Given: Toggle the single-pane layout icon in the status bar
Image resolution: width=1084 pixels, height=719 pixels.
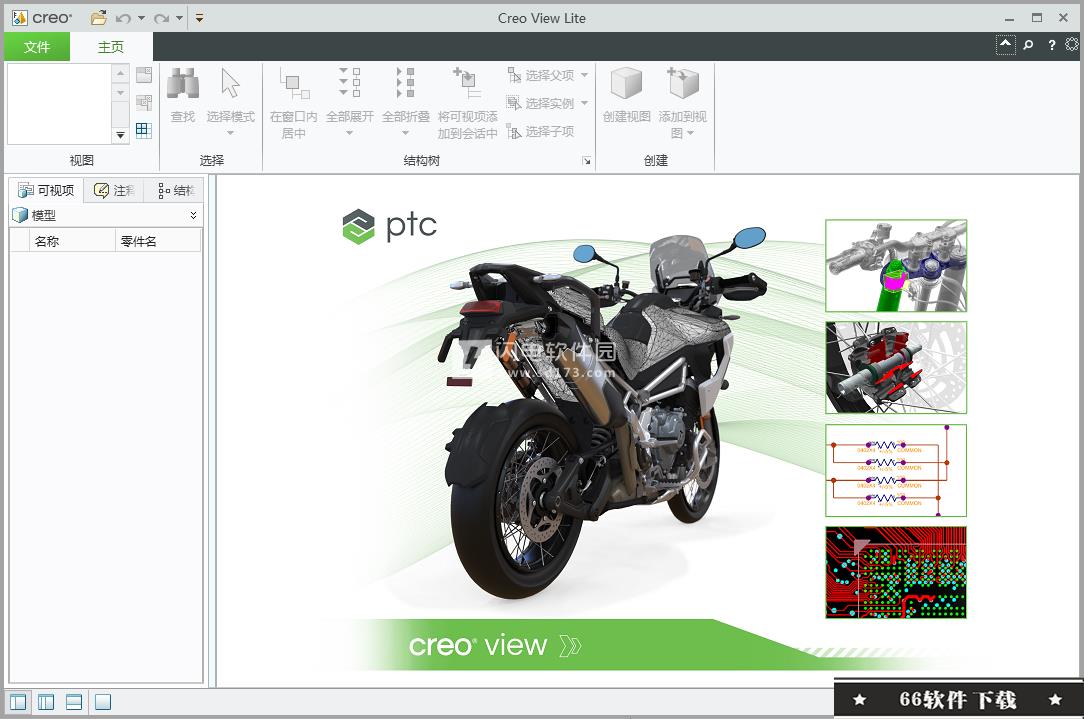Looking at the screenshot, I should coord(103,702).
